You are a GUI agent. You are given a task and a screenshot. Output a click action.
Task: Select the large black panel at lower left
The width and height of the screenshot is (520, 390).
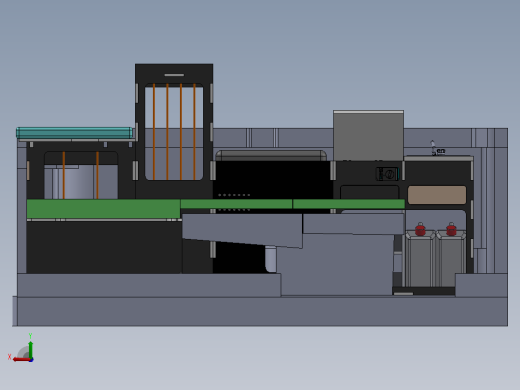click(104, 247)
